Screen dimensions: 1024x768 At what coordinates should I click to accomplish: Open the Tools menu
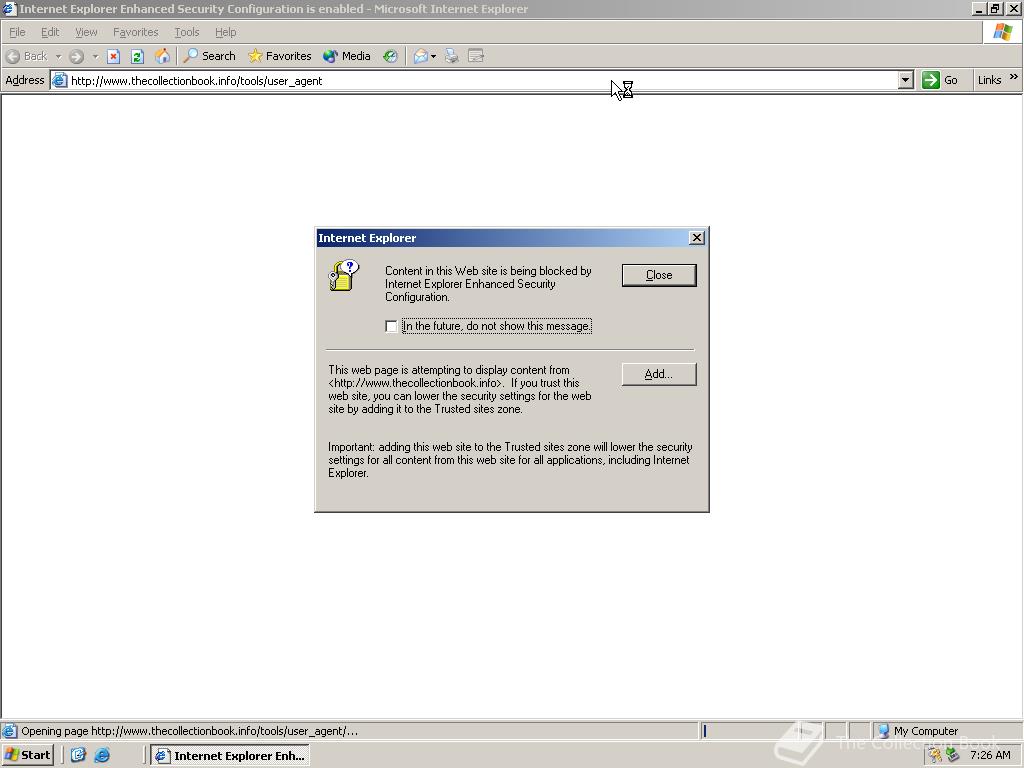186,32
